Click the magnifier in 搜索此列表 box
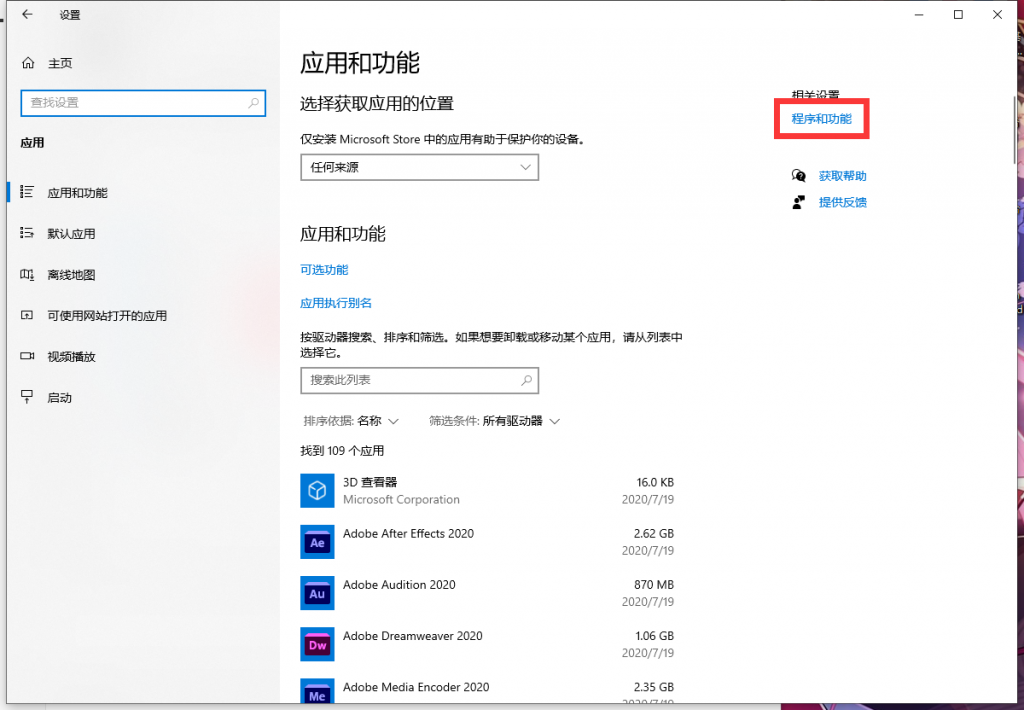Viewport: 1024px width, 710px height. click(x=526, y=380)
